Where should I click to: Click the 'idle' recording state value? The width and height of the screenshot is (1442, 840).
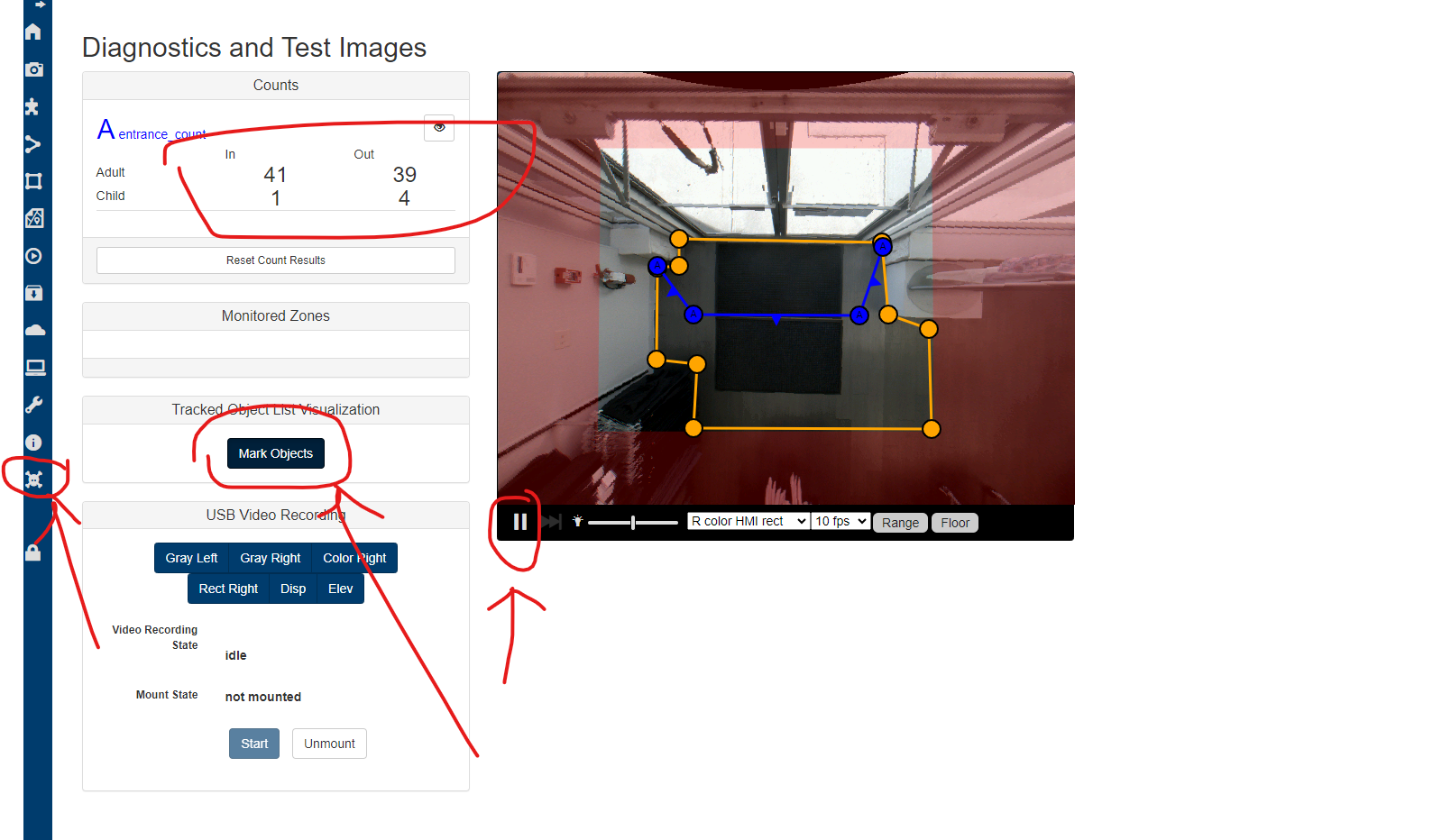click(235, 655)
